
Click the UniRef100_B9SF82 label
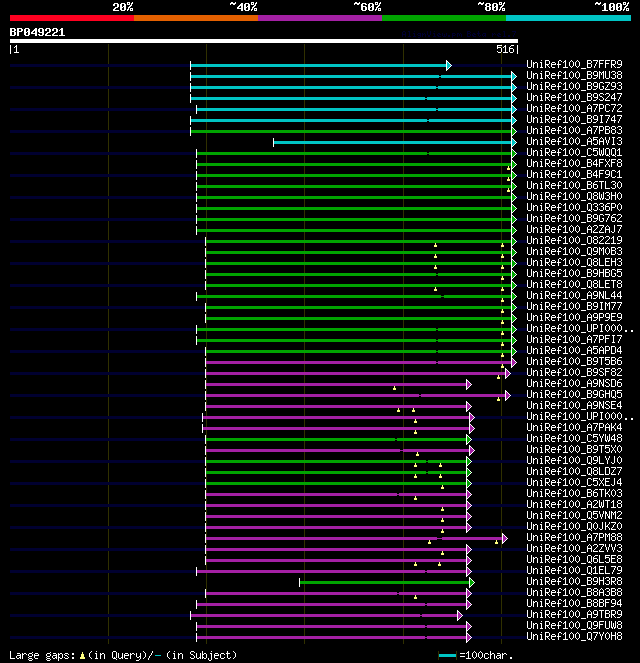click(574, 372)
